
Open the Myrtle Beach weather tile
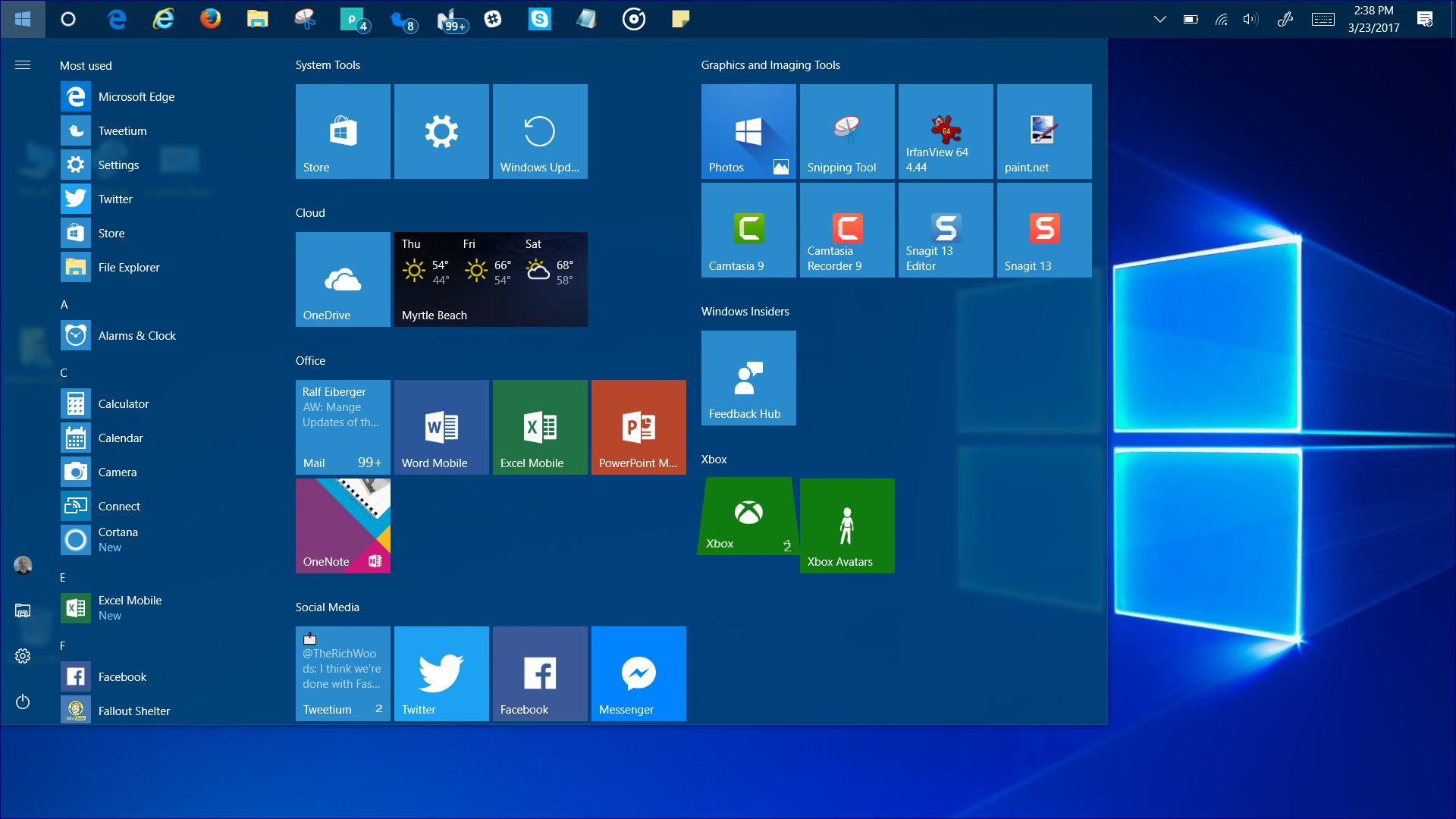point(491,279)
